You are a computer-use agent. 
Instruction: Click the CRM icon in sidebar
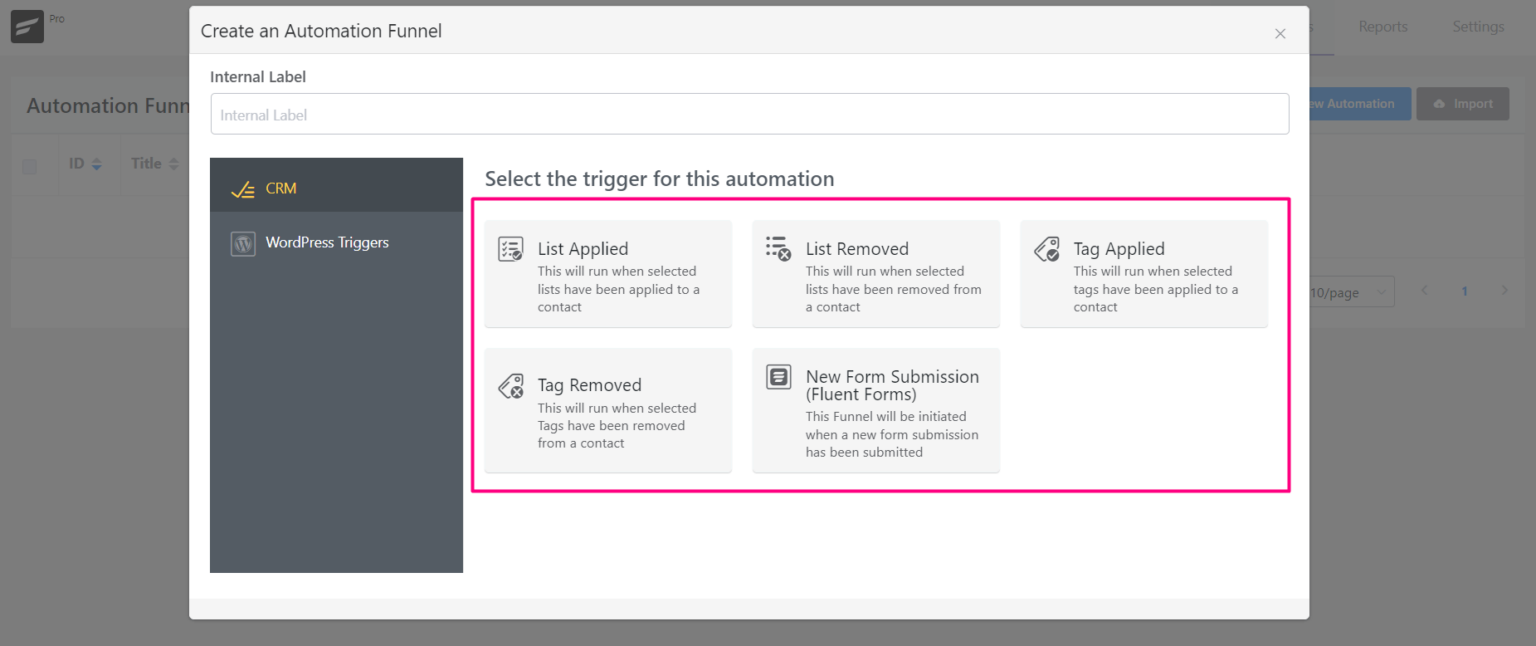pos(243,189)
